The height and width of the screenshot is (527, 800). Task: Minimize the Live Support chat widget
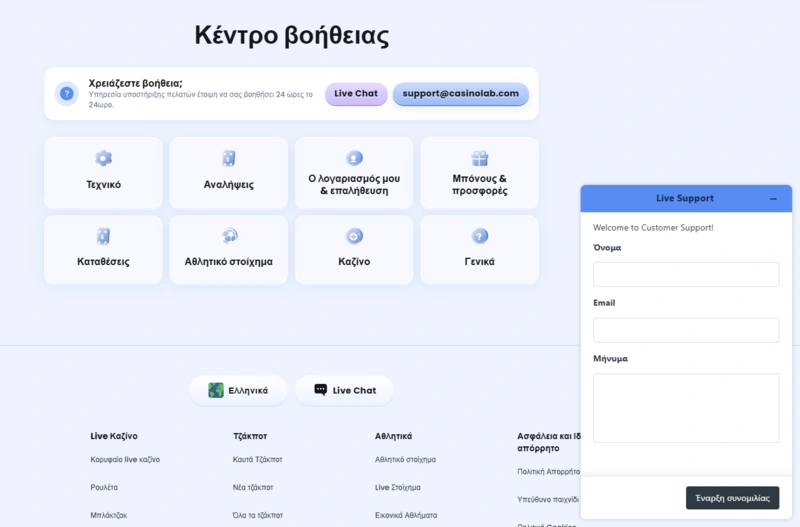773,199
